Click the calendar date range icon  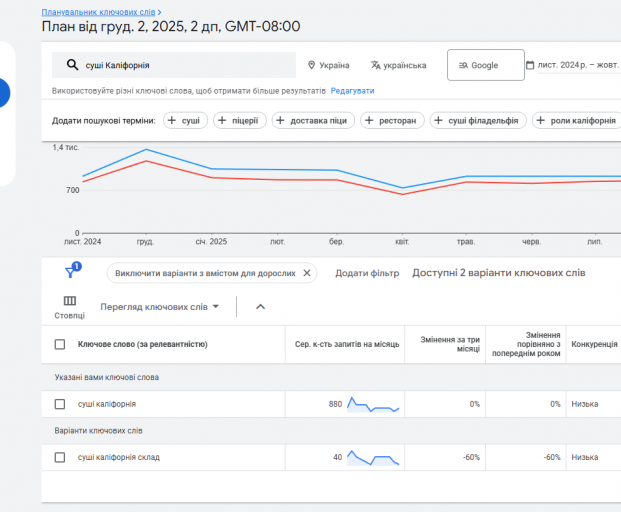tap(530, 65)
